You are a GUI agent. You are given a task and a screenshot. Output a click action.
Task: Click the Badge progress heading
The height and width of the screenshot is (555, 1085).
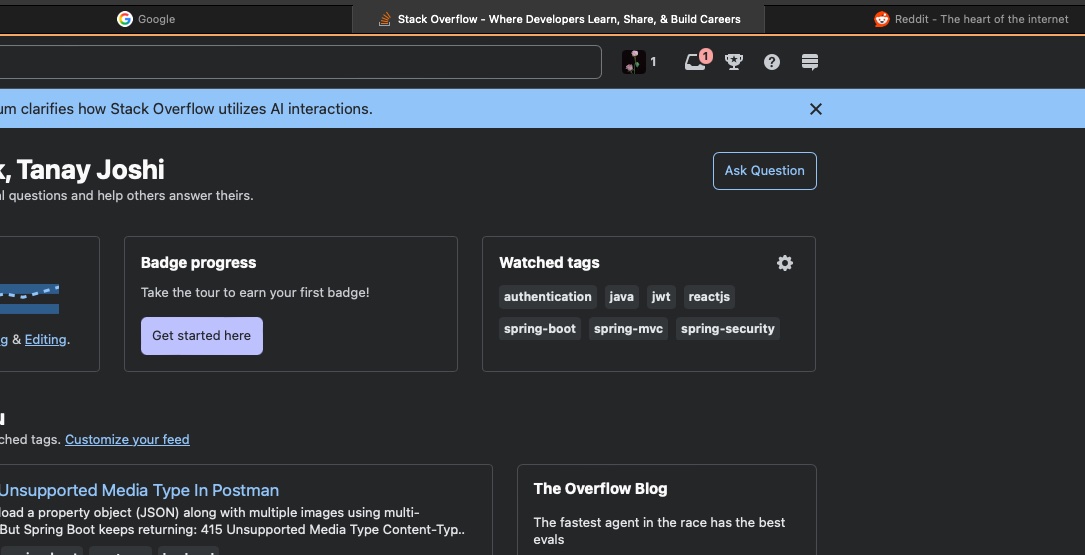point(199,263)
